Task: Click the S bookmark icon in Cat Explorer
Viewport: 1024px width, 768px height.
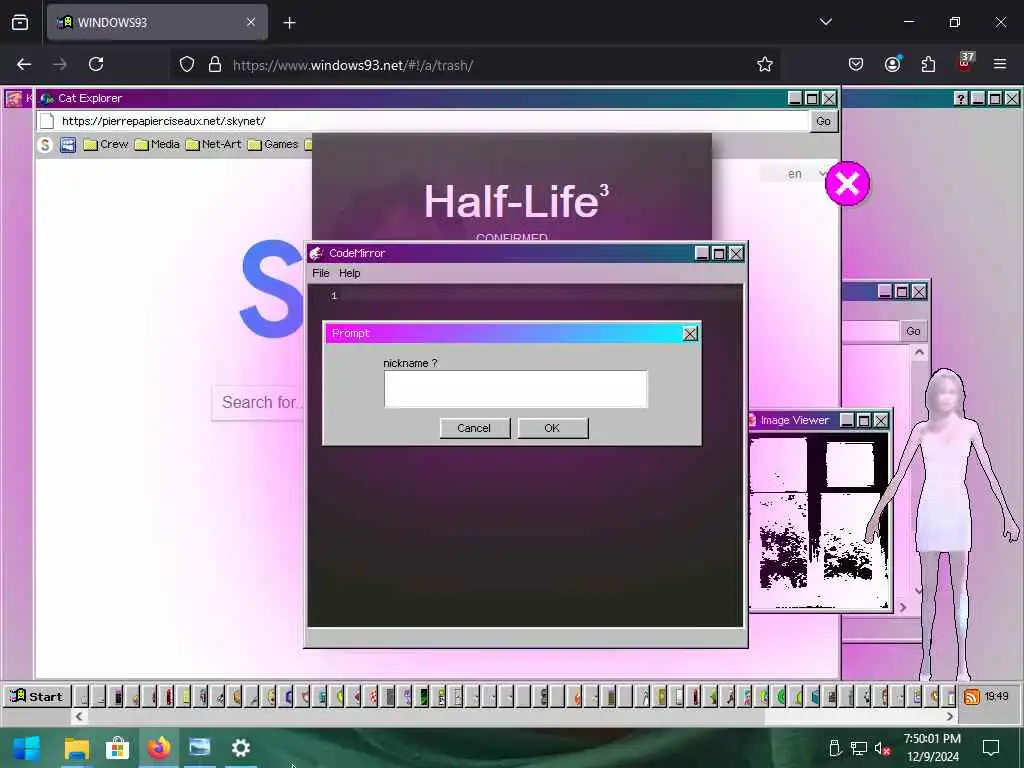Action: click(44, 144)
